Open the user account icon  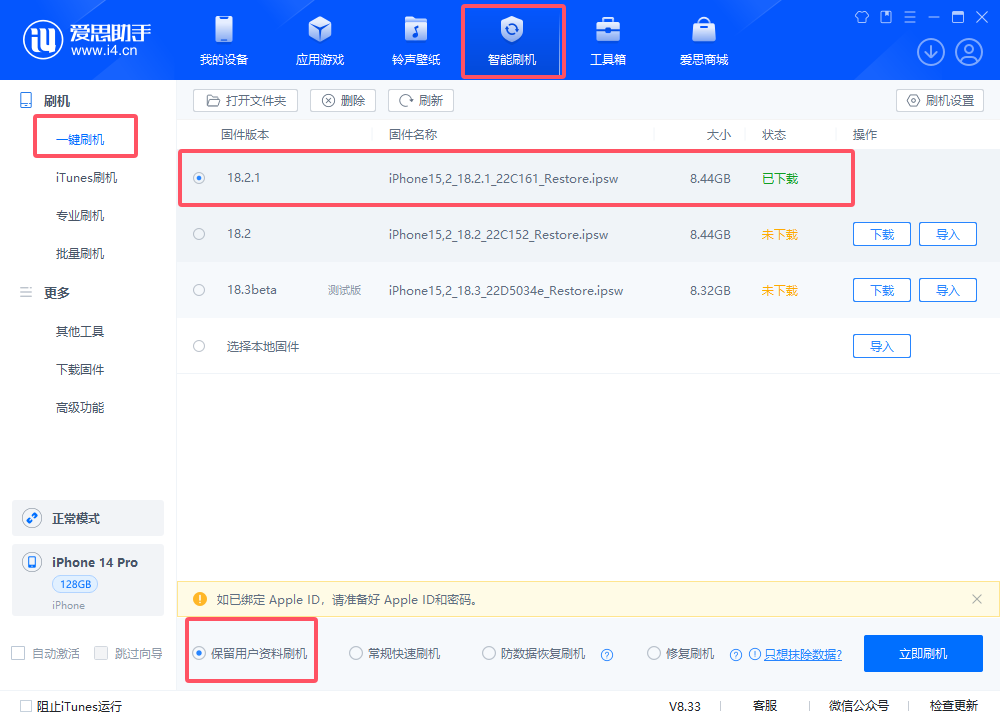point(968,51)
